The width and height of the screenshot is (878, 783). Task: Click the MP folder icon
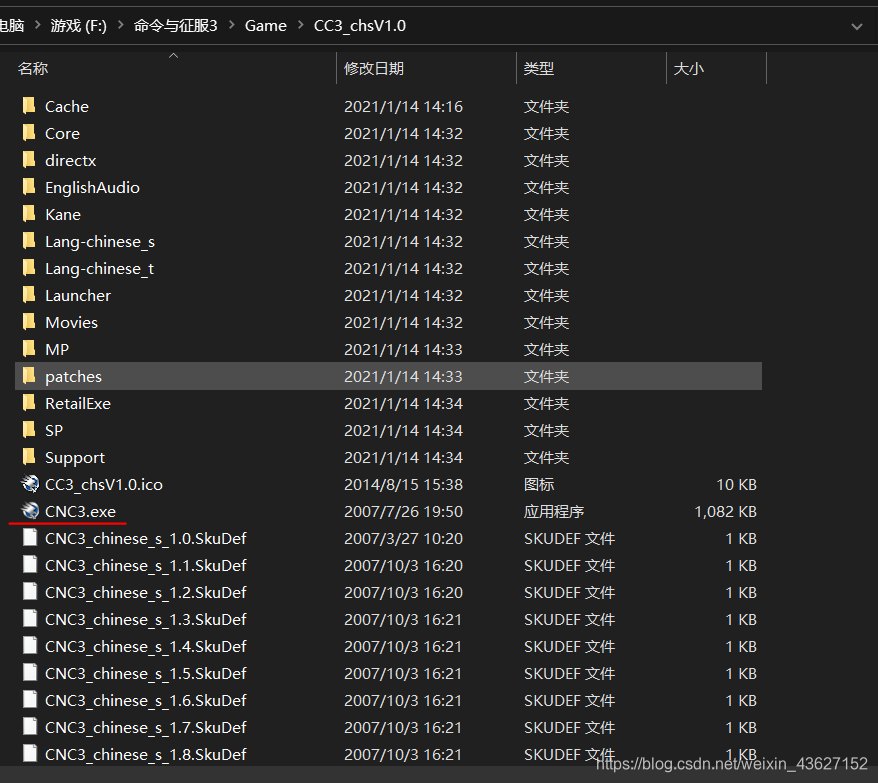tap(29, 349)
